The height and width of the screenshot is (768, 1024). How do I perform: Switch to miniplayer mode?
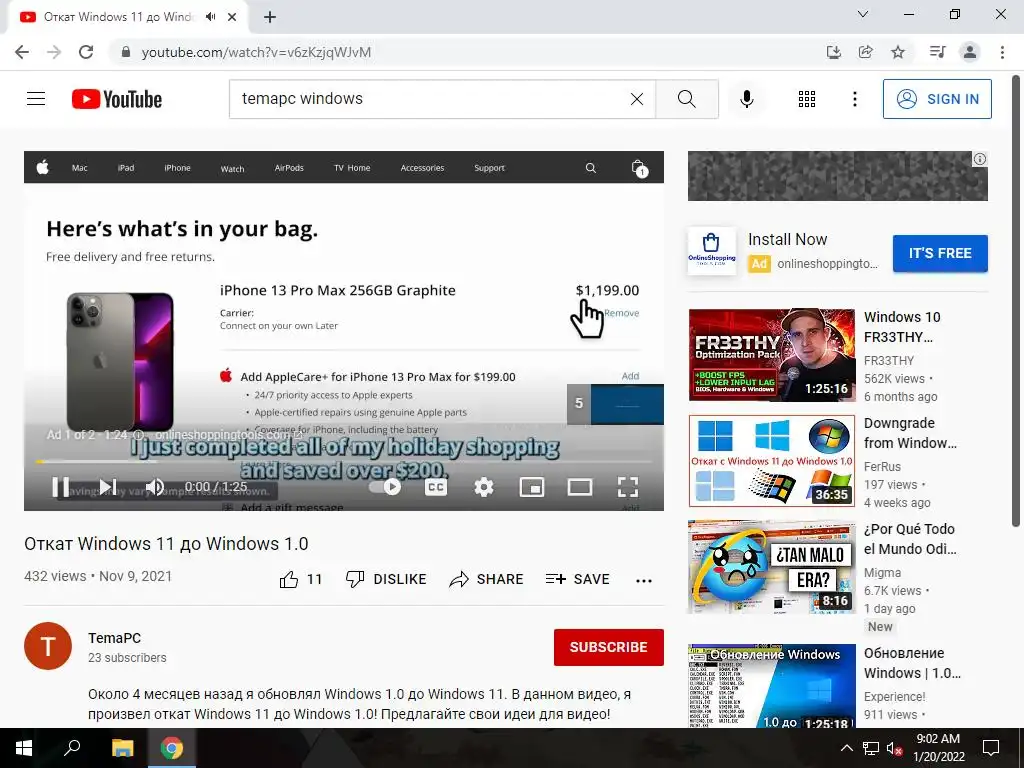coord(532,487)
